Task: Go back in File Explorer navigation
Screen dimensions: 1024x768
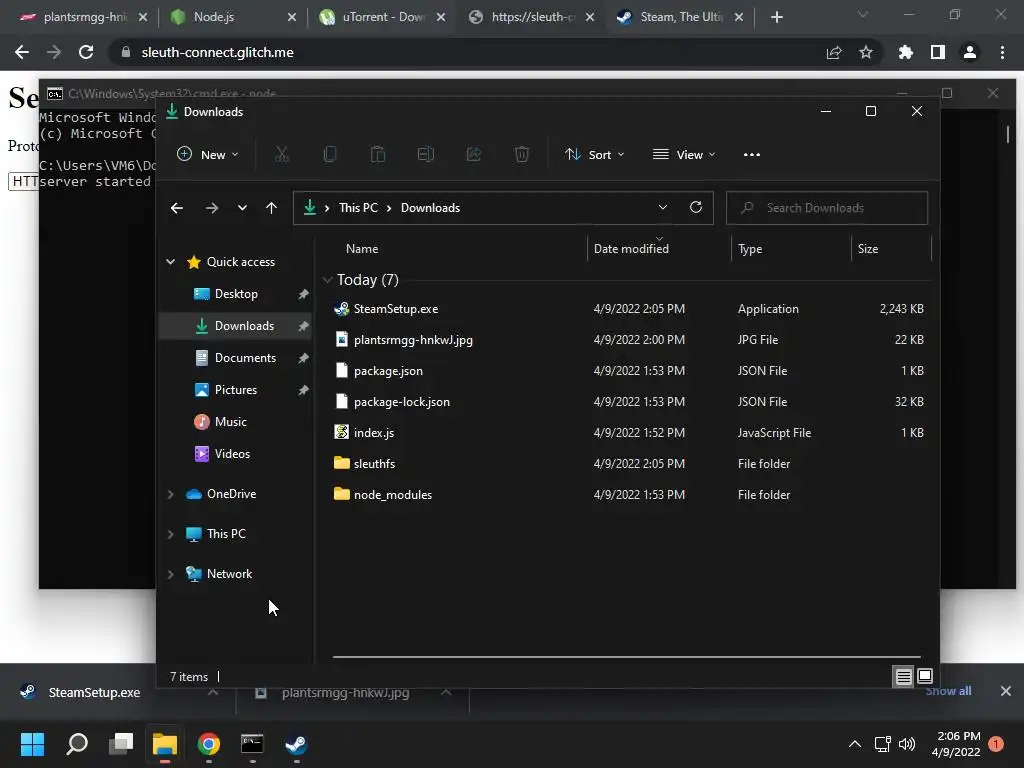Action: [x=177, y=208]
